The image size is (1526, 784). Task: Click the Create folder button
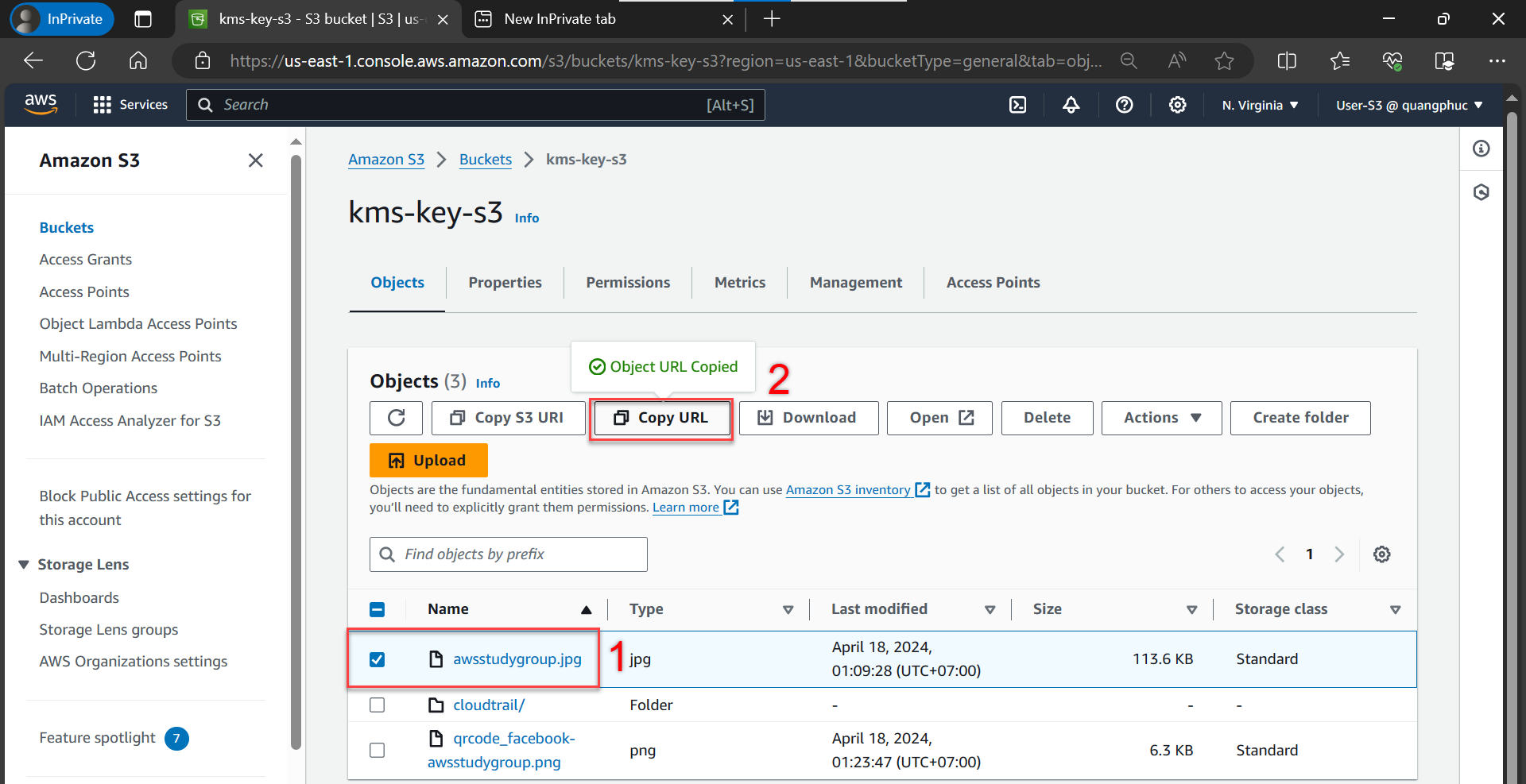pyautogui.click(x=1300, y=418)
